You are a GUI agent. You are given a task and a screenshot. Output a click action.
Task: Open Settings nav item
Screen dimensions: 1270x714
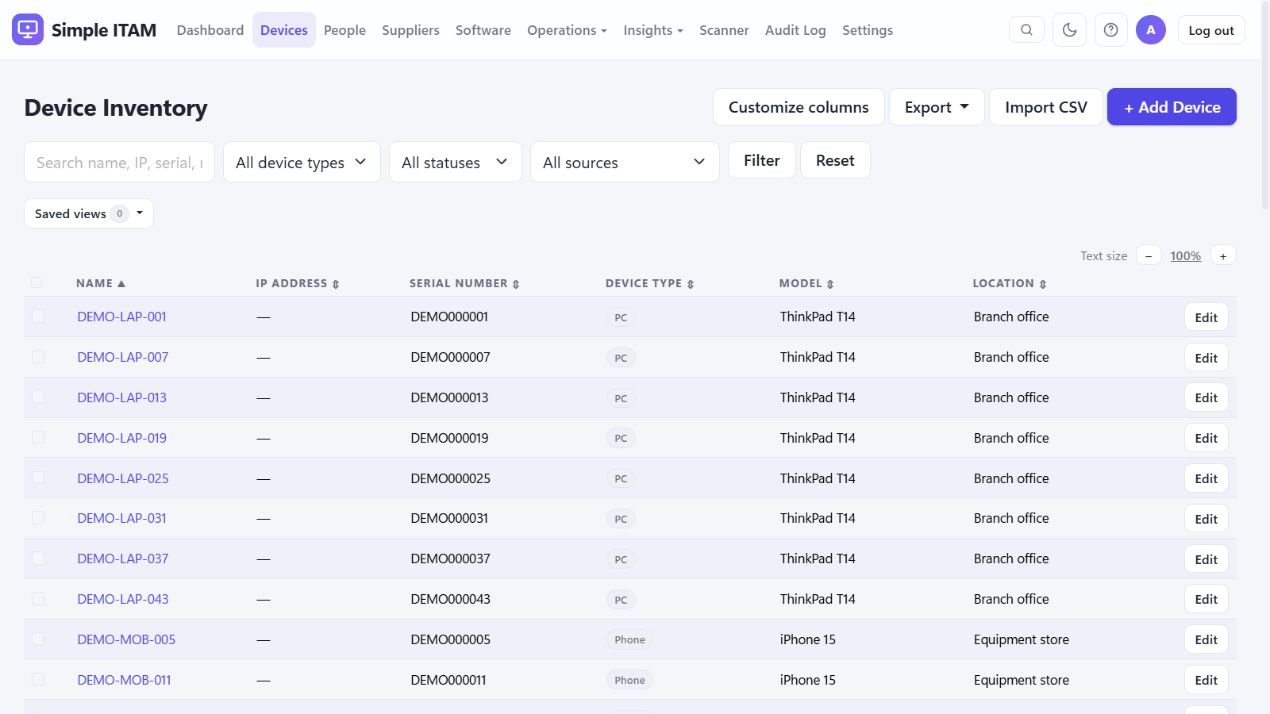pos(868,30)
